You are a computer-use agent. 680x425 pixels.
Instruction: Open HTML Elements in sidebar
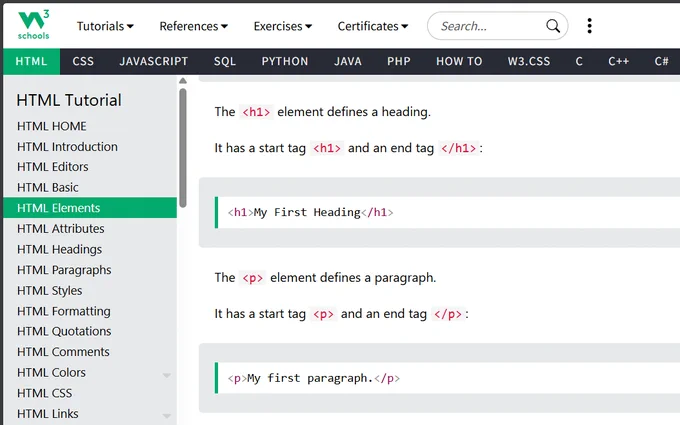tap(90, 208)
